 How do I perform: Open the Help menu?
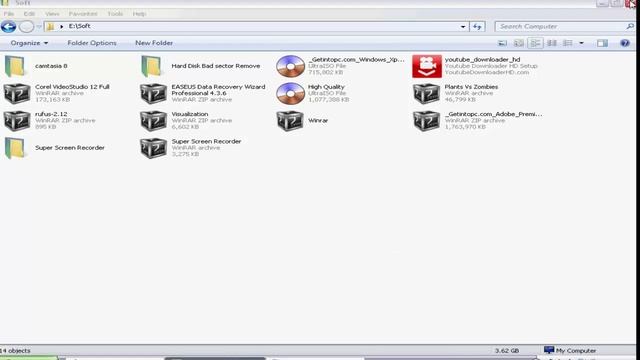click(139, 14)
